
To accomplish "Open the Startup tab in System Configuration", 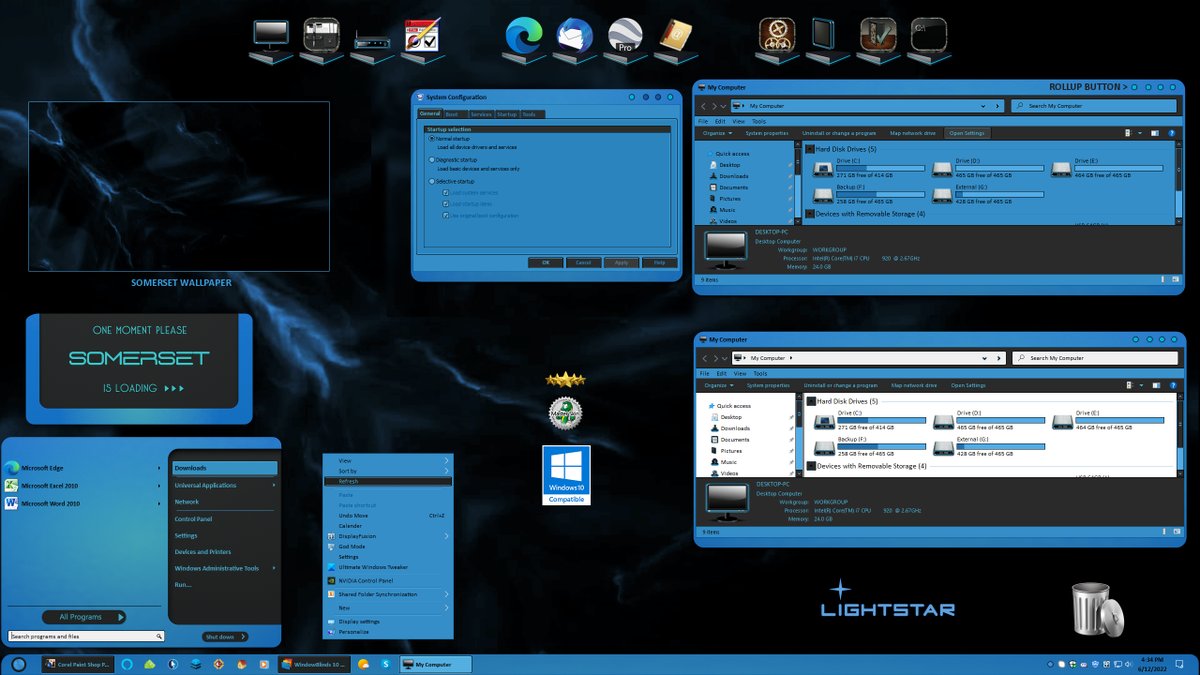I will (x=507, y=115).
